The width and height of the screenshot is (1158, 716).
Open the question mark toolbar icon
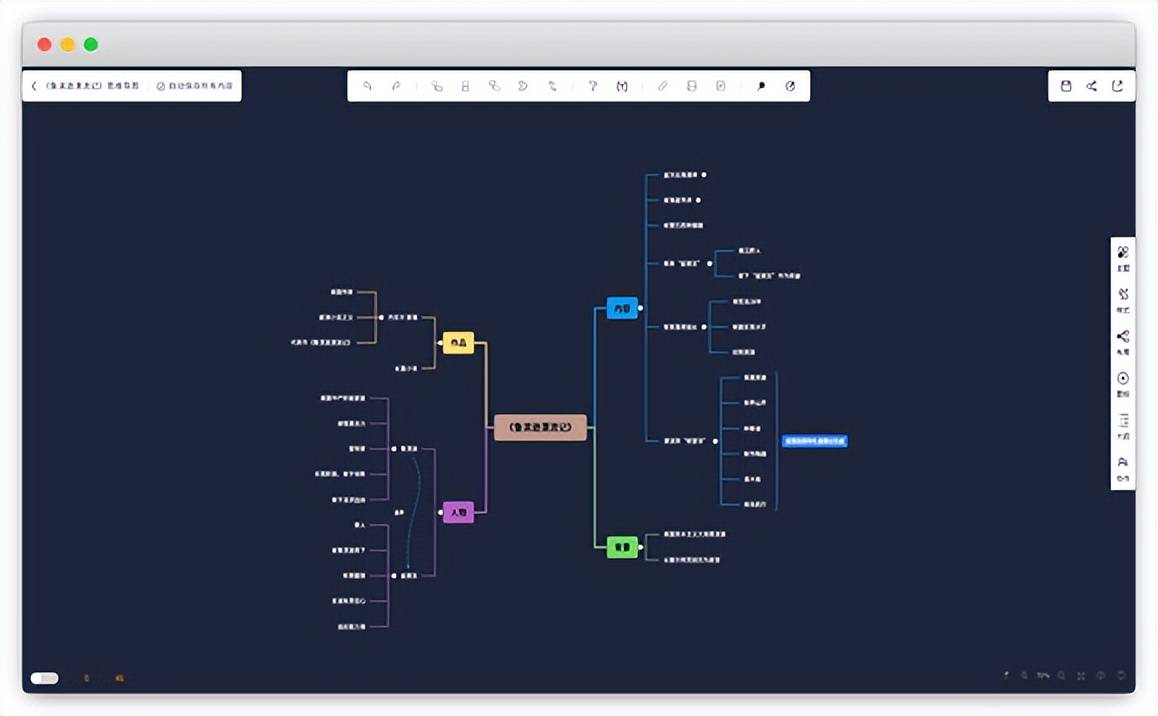coord(592,86)
